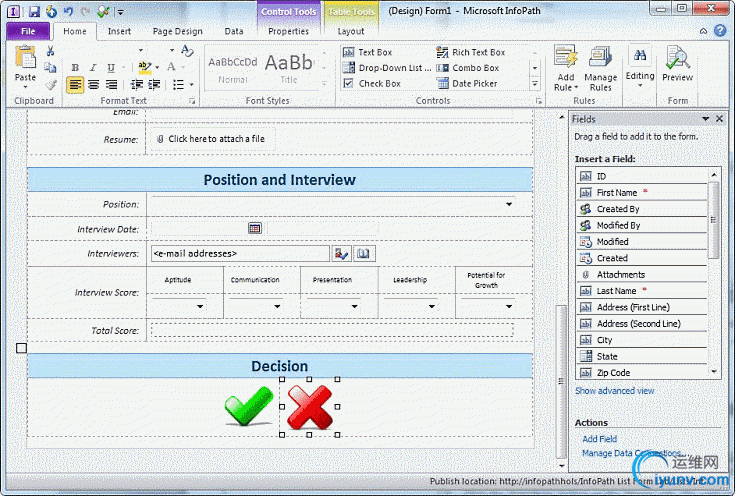Open the Control Tools Properties tab
The width and height of the screenshot is (735, 496).
point(288,31)
